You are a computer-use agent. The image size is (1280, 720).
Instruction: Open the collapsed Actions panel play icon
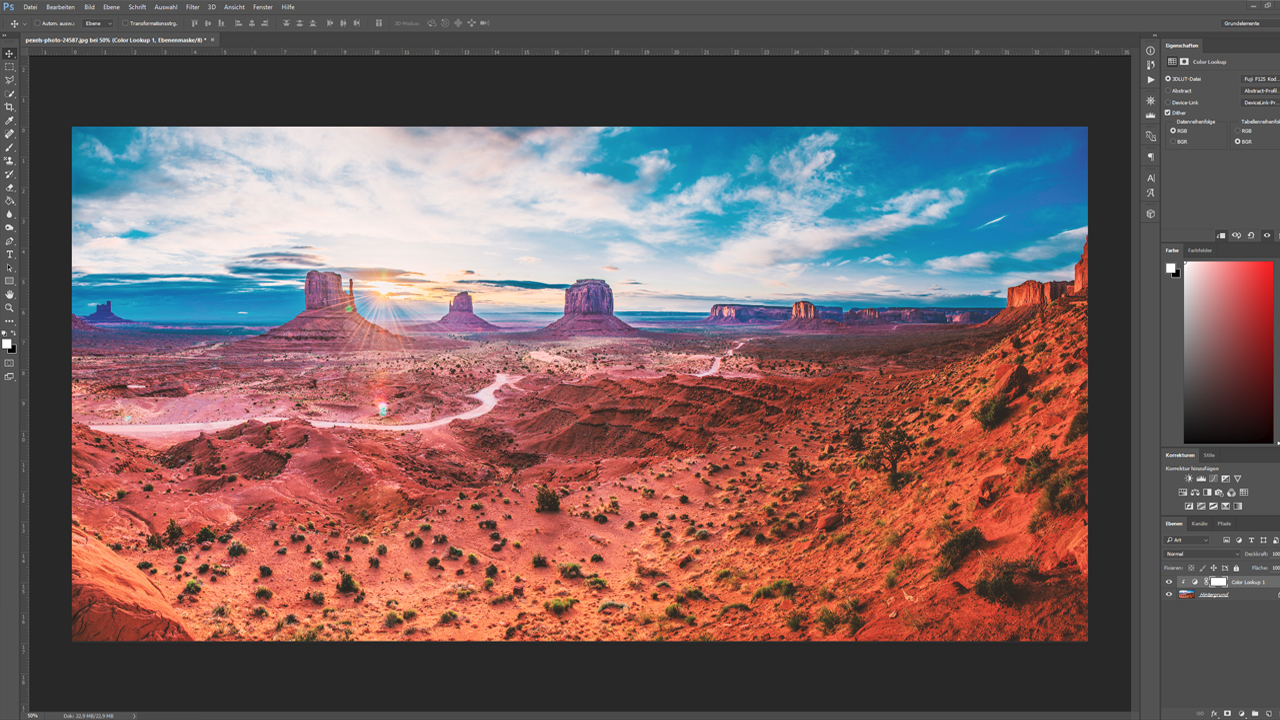coord(1151,79)
